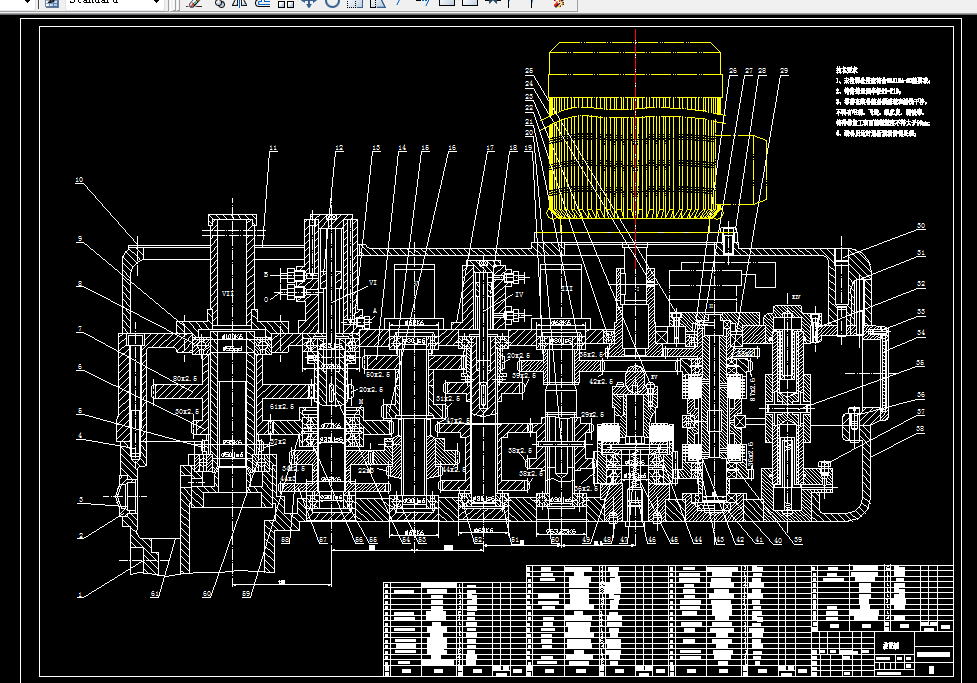Select the Copy object tool icon
This screenshot has height=683, width=977.
[x=219, y=2]
